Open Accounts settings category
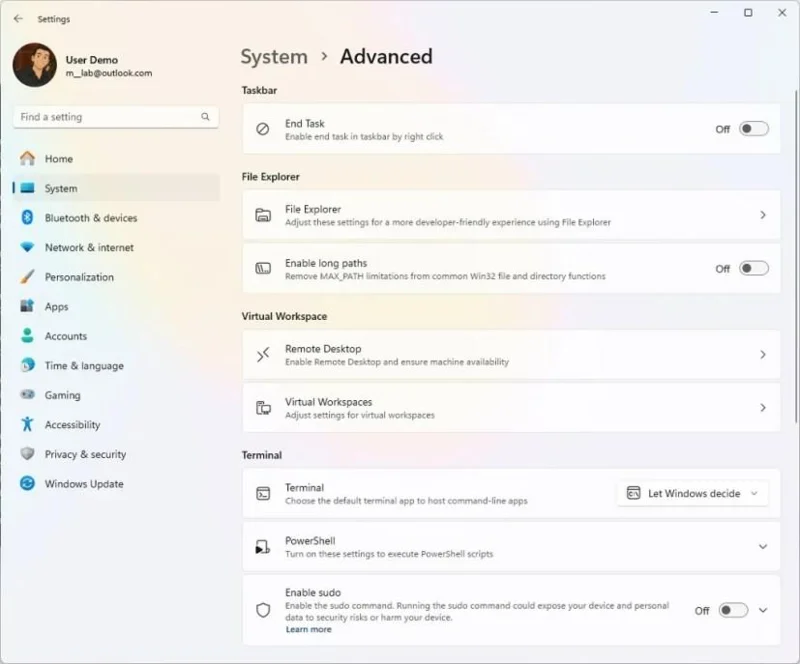 point(116,336)
